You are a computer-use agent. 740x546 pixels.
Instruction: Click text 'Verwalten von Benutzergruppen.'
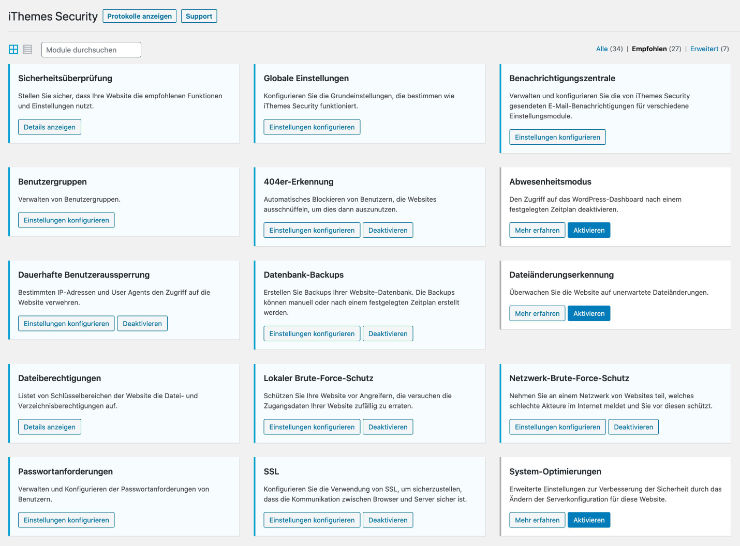pos(69,200)
